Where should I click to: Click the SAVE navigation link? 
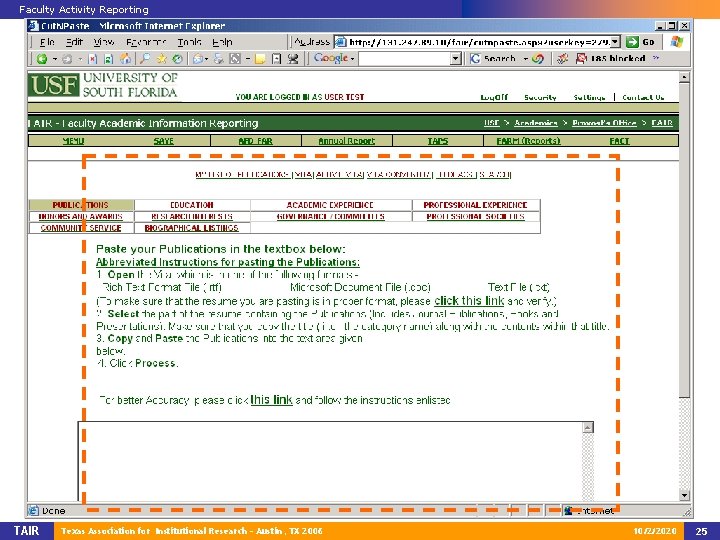tap(163, 141)
